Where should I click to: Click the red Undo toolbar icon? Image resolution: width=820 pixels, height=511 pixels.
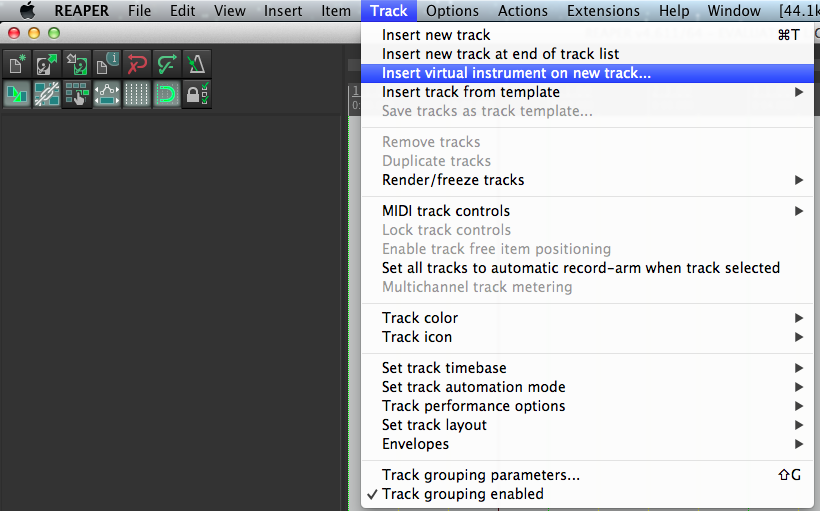pyautogui.click(x=137, y=64)
